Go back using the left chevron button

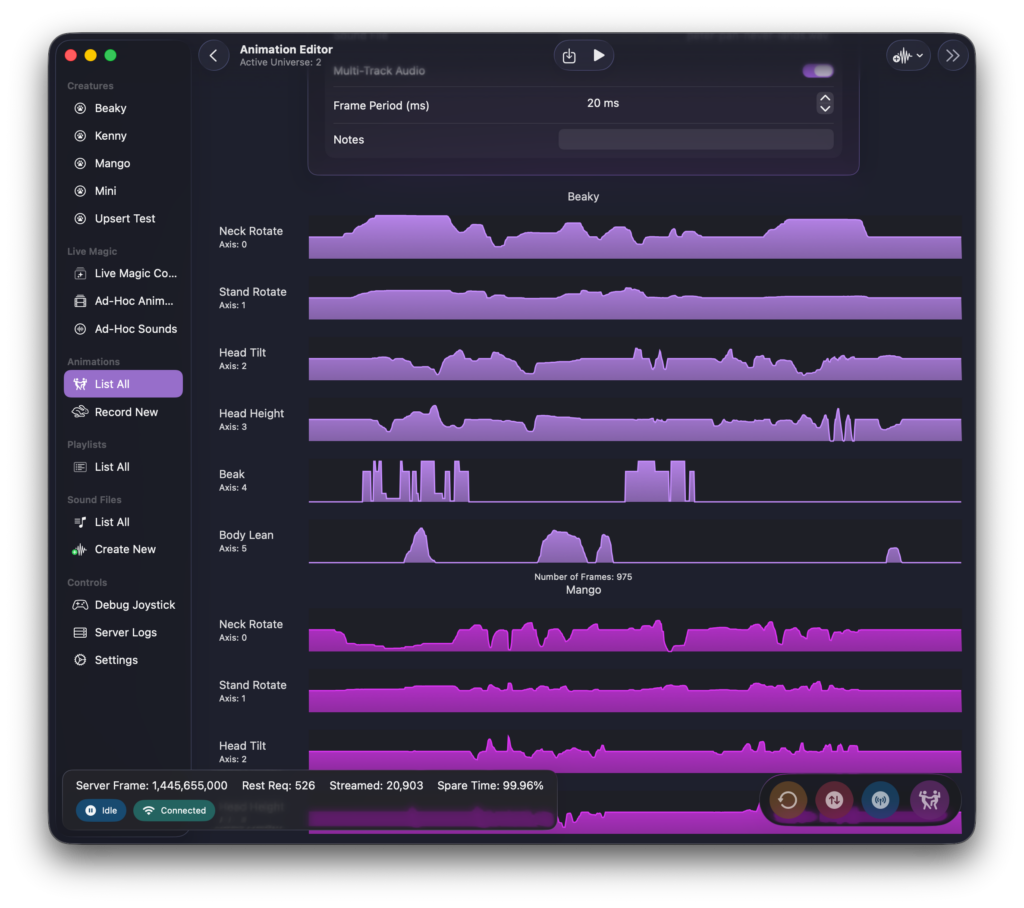point(213,56)
